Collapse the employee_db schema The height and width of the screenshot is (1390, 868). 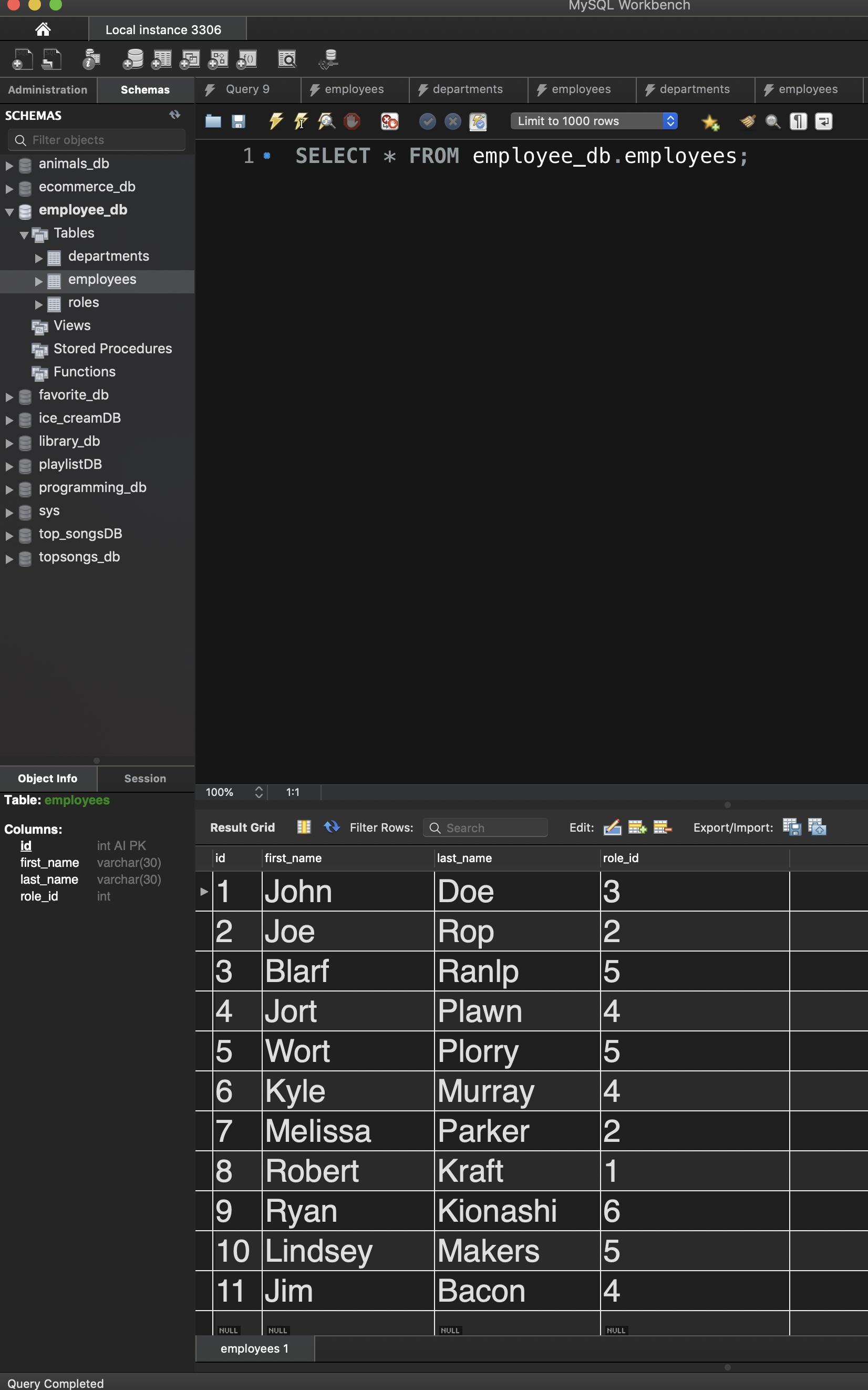coord(8,210)
